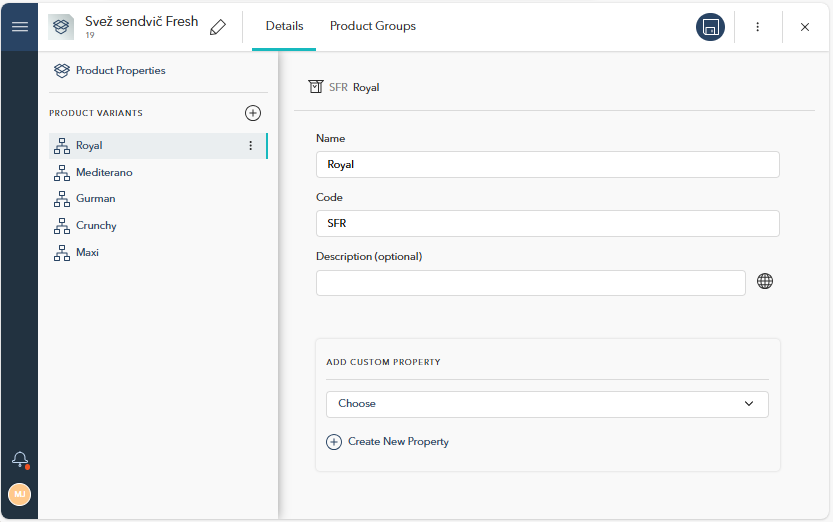Open the MJ user avatar menu
This screenshot has height=522, width=833.
click(x=20, y=494)
